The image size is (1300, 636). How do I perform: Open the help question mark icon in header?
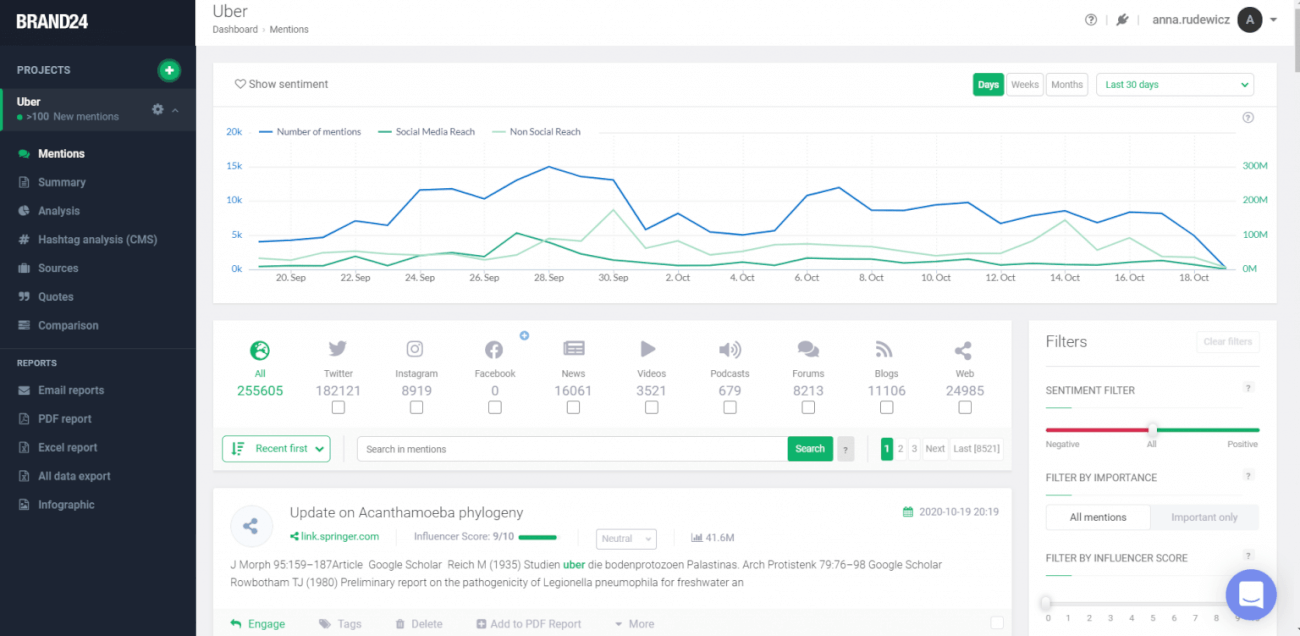(x=1091, y=20)
